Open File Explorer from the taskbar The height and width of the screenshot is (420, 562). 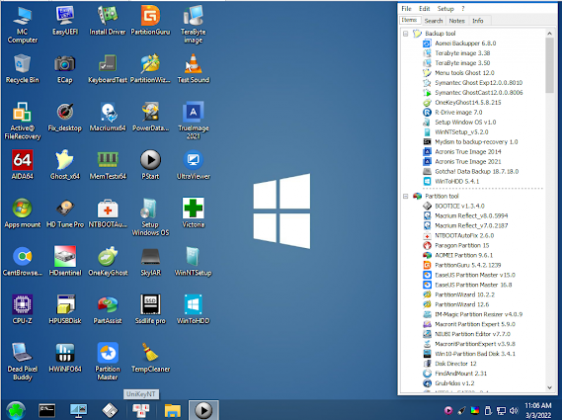(x=173, y=411)
